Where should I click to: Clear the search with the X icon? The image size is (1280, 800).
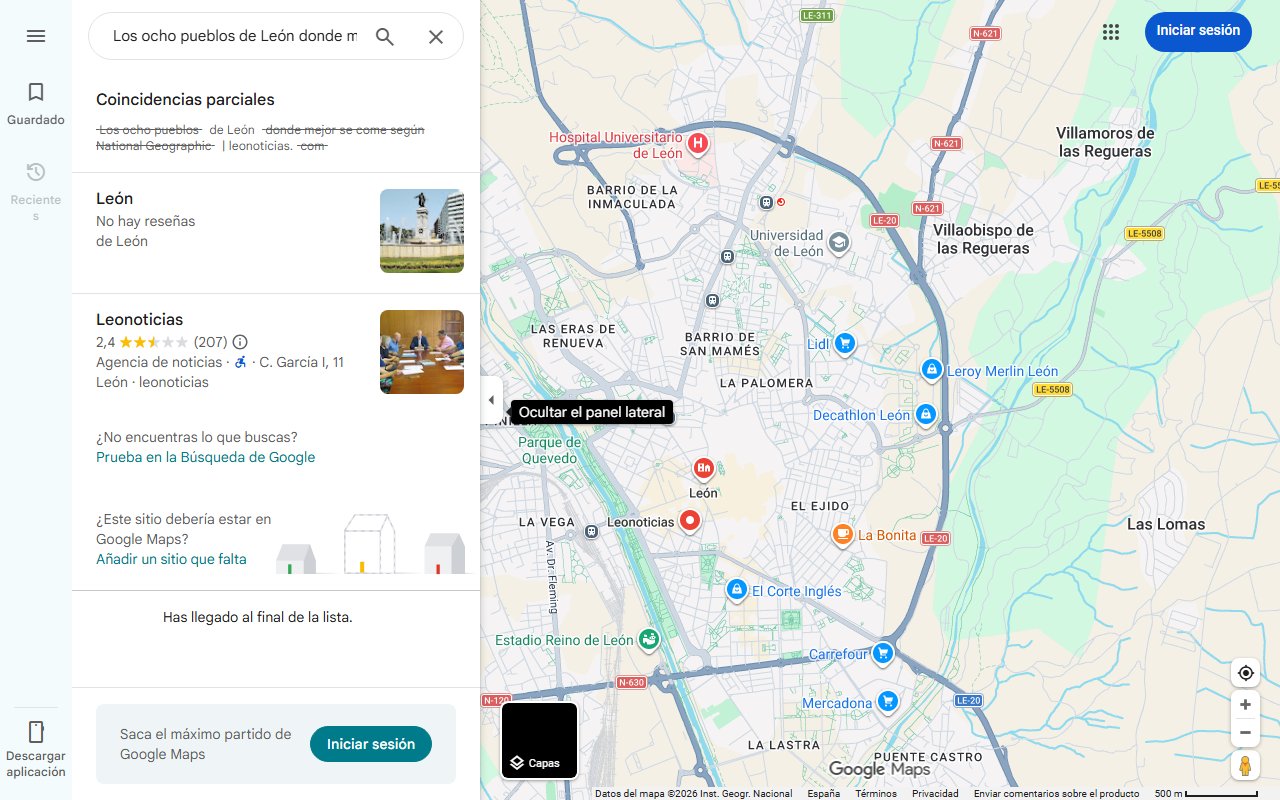point(436,37)
